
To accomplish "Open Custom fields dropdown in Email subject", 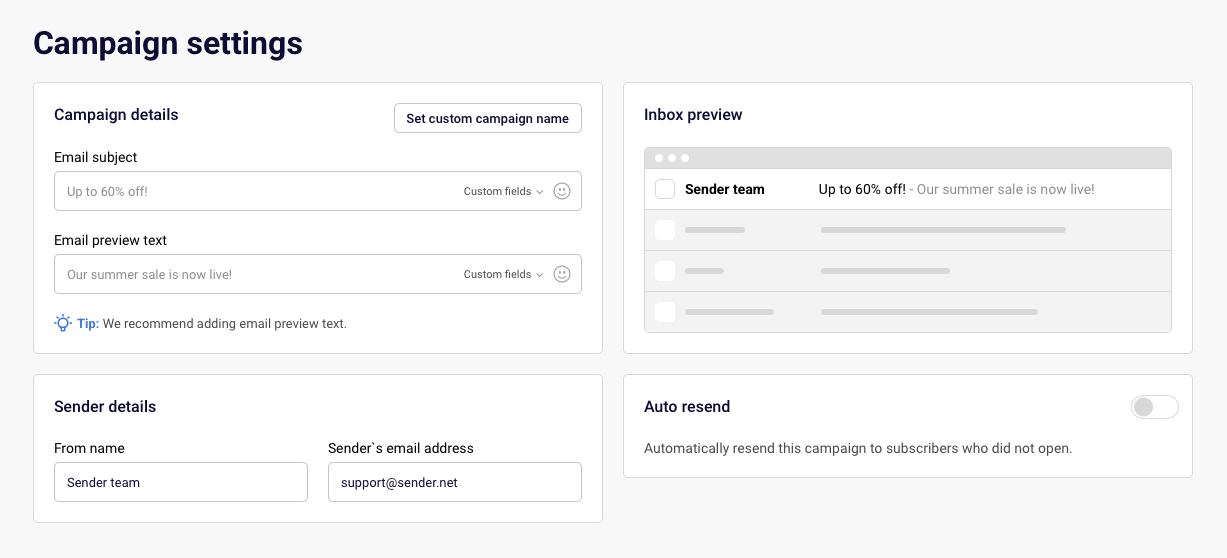I will point(503,191).
